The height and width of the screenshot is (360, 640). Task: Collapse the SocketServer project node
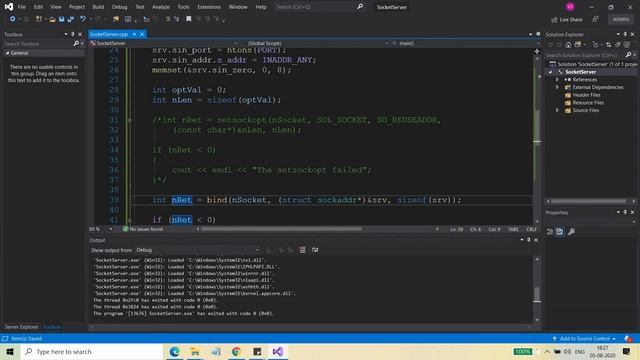click(551, 72)
